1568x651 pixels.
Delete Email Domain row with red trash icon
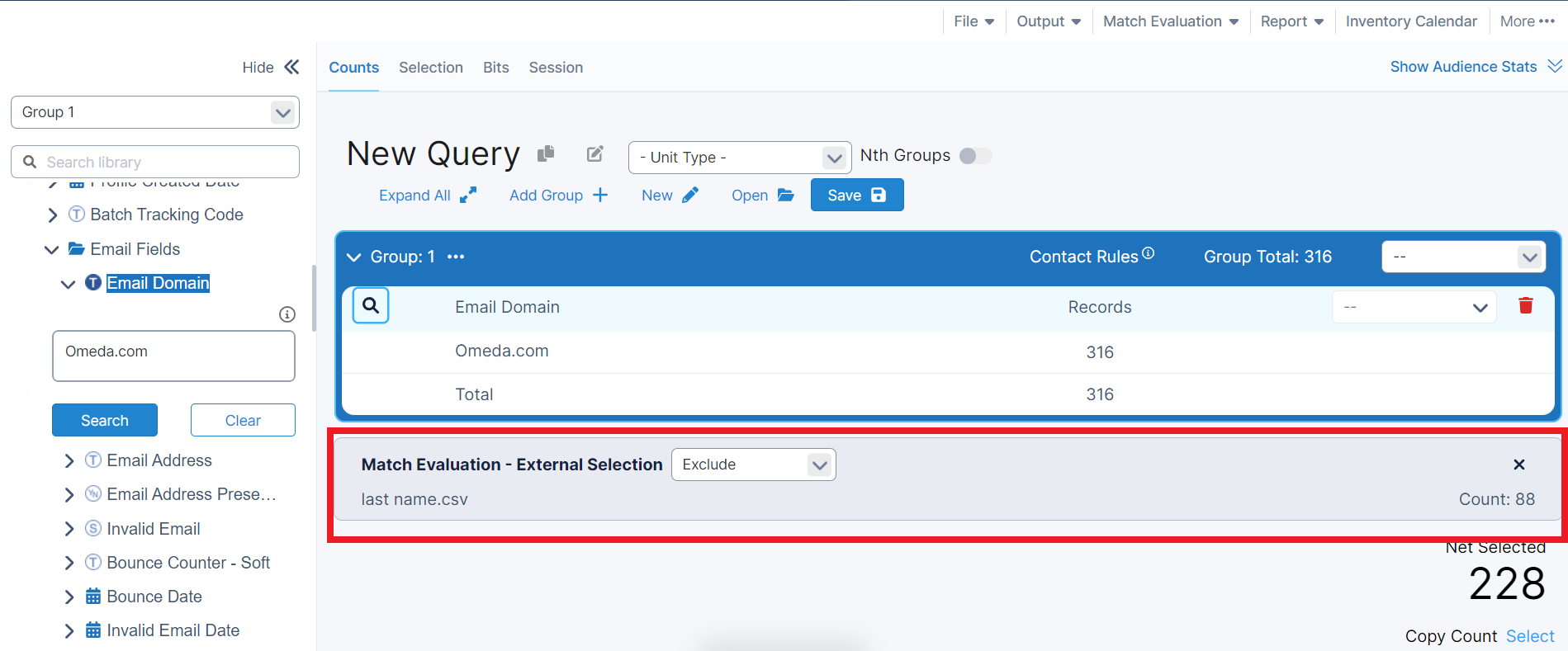[x=1525, y=306]
